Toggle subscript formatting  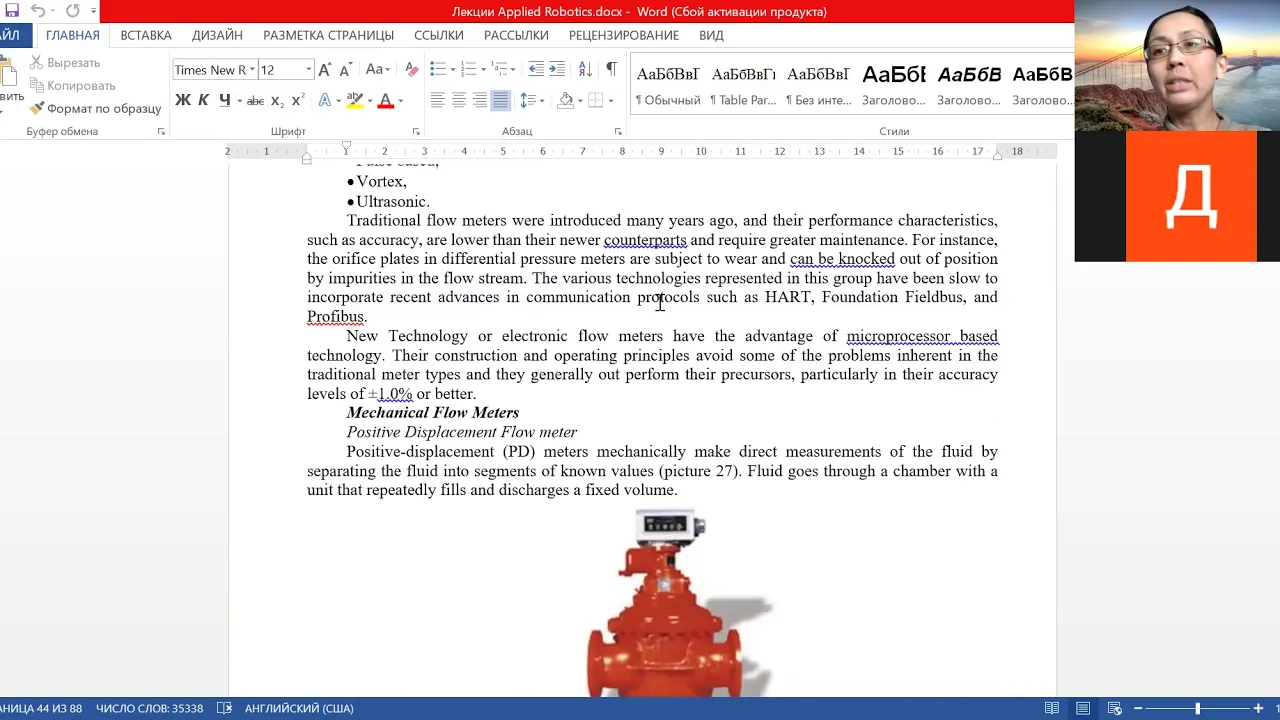click(x=277, y=101)
